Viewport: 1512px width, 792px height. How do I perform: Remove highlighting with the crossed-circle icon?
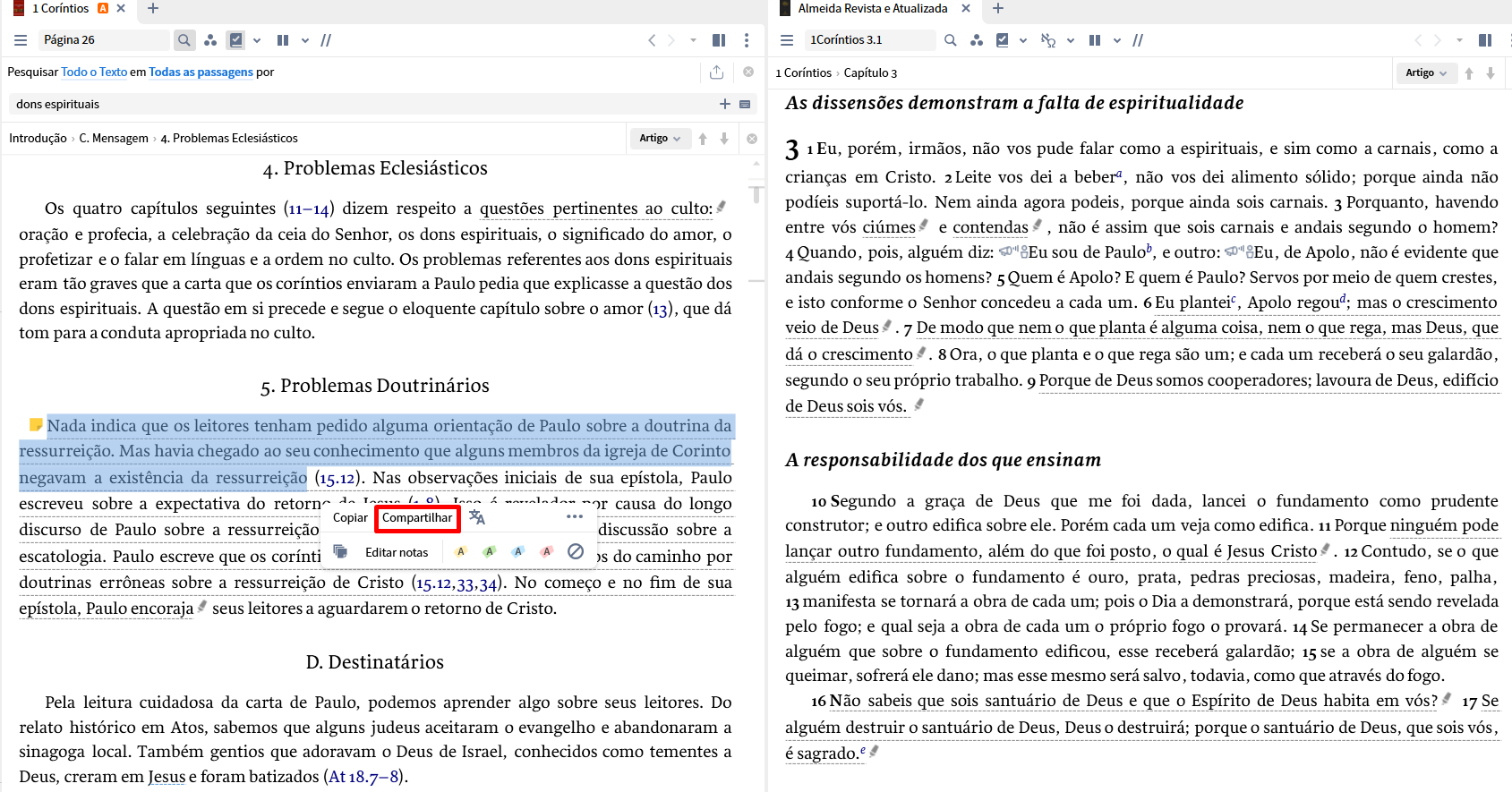576,551
